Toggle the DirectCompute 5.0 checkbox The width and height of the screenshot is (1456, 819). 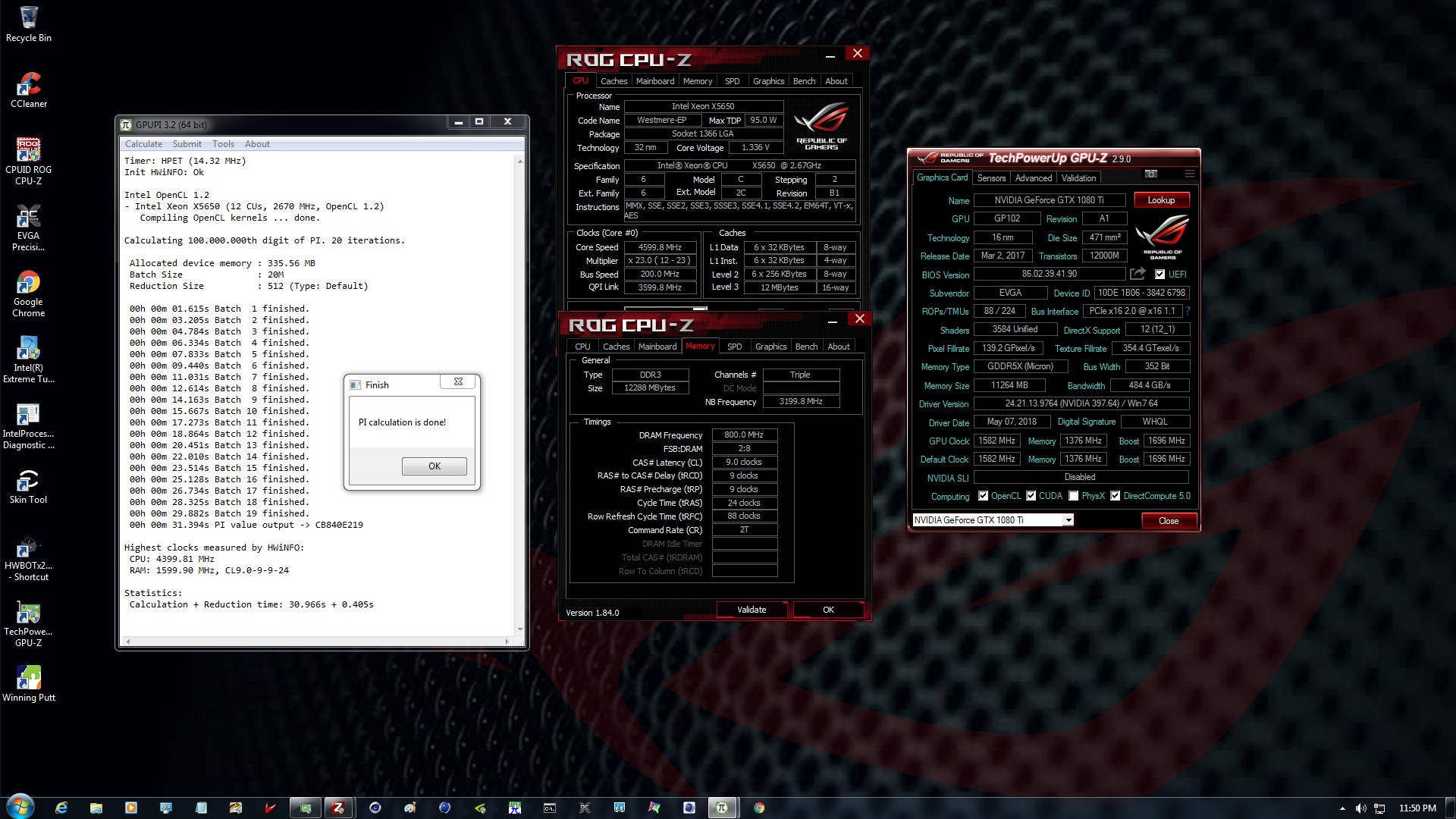click(x=1116, y=496)
